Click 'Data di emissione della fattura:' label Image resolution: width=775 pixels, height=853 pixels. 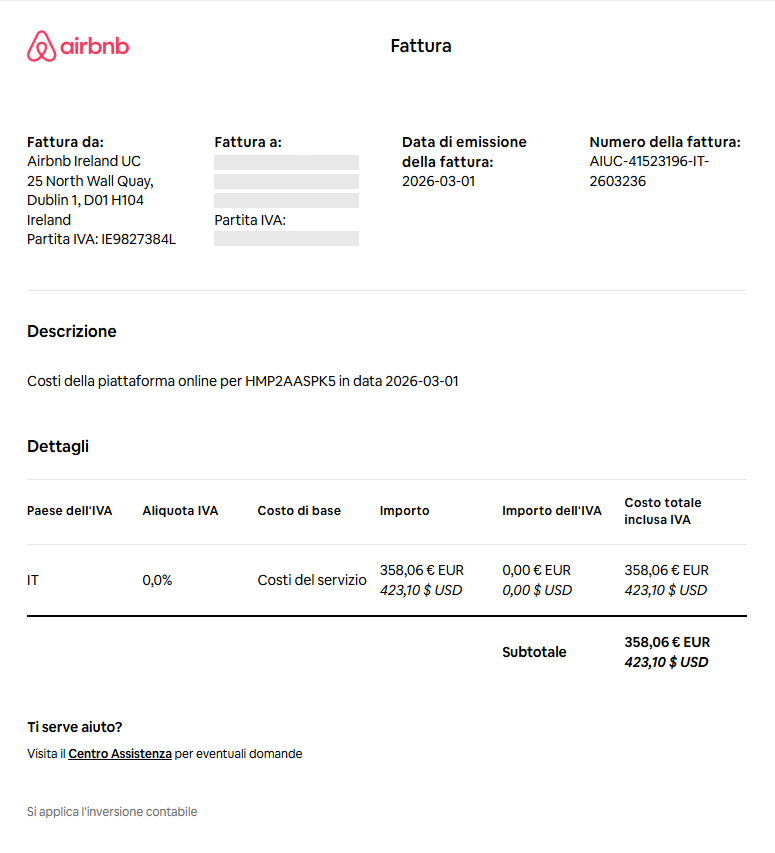(464, 152)
